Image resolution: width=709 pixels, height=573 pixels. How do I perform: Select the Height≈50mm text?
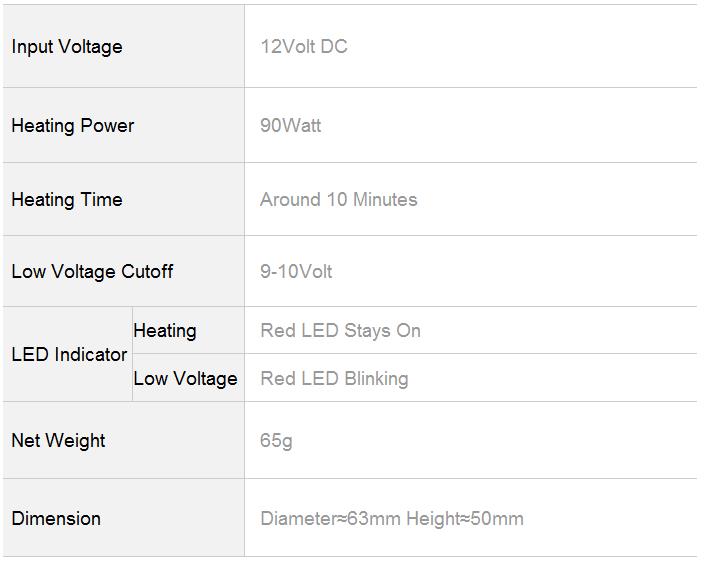465,519
